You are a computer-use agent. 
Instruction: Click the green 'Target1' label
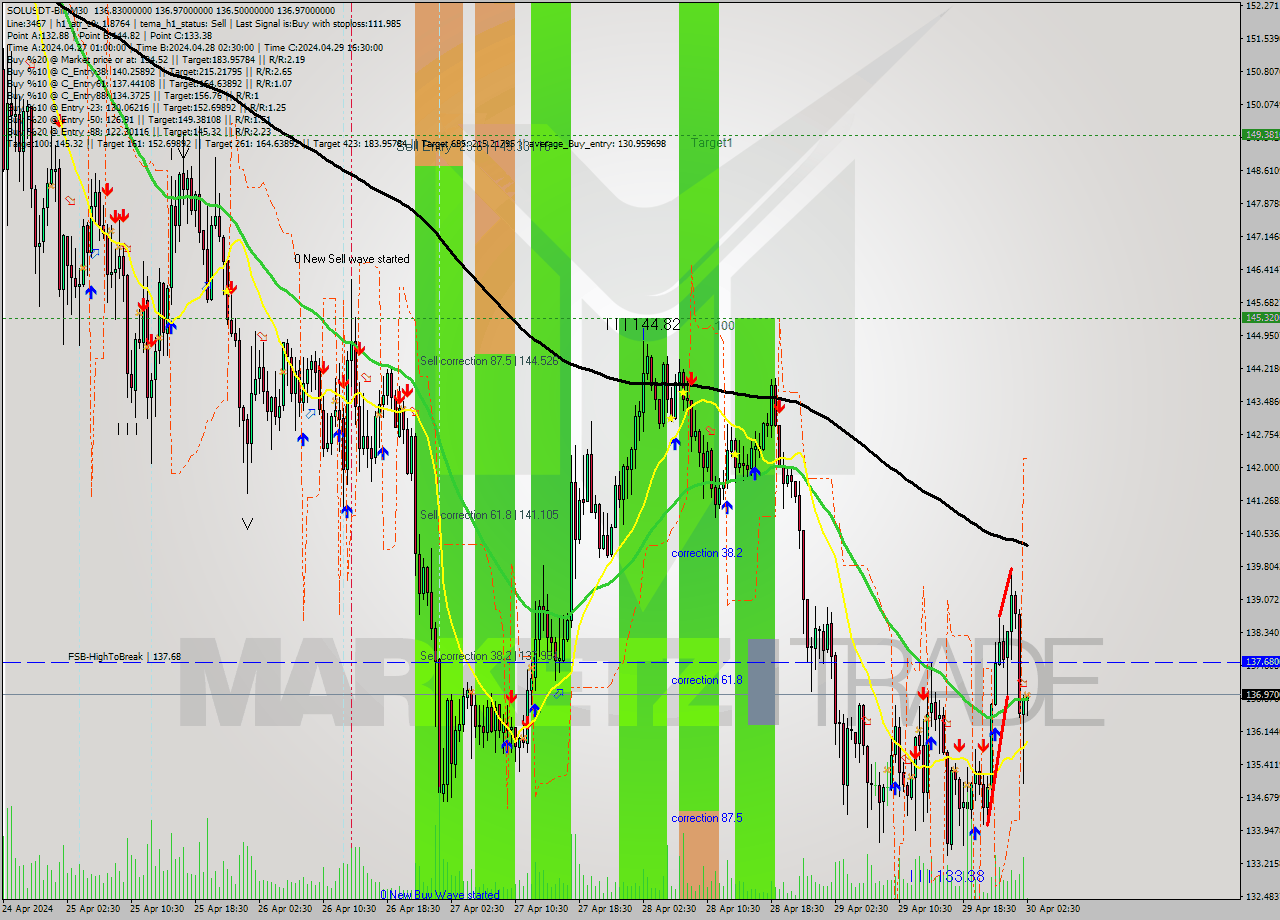click(x=712, y=143)
